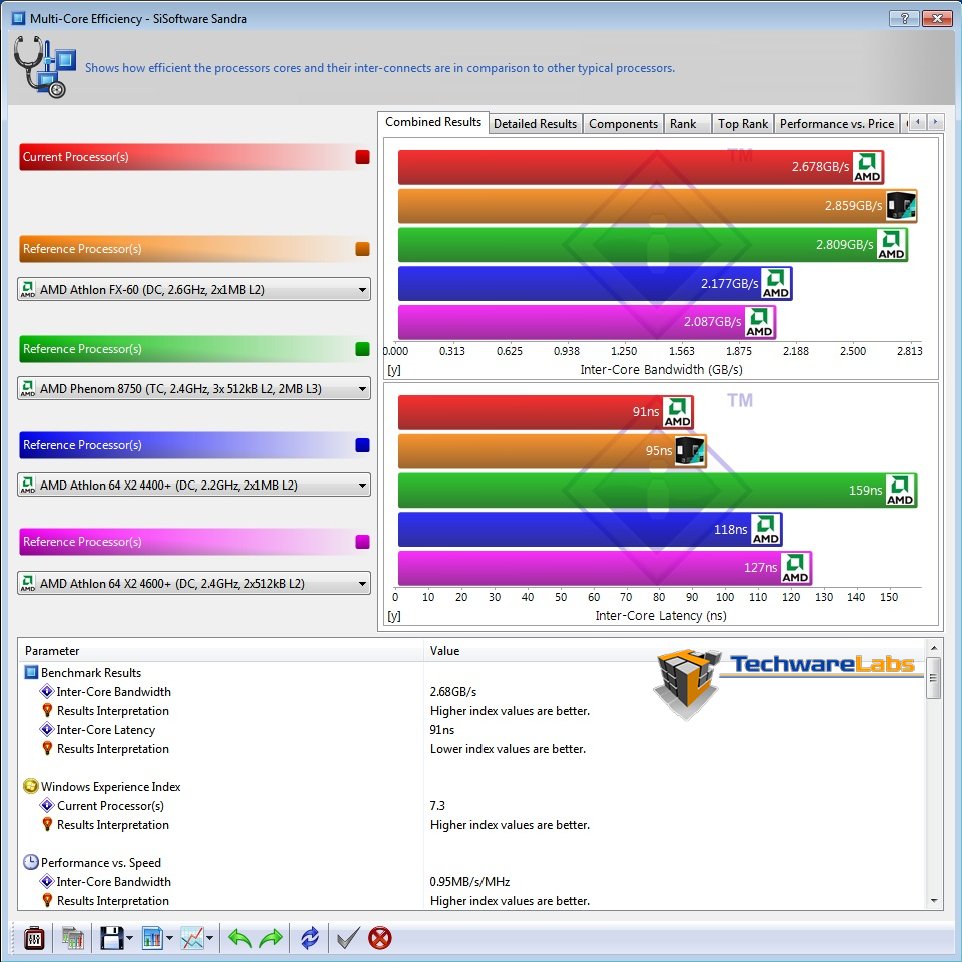Click the engine options icon in bottom toolbar
This screenshot has width=962, height=962.
pyautogui.click(x=34, y=938)
